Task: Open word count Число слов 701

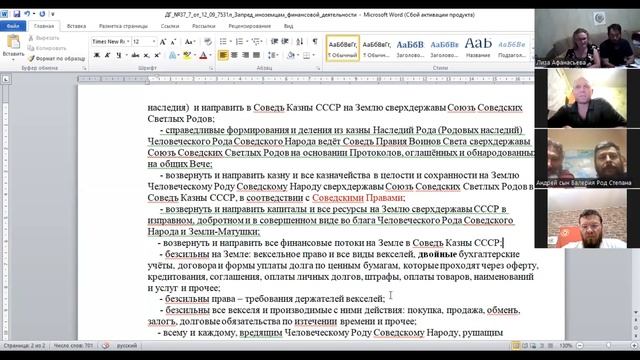Action: [x=73, y=346]
